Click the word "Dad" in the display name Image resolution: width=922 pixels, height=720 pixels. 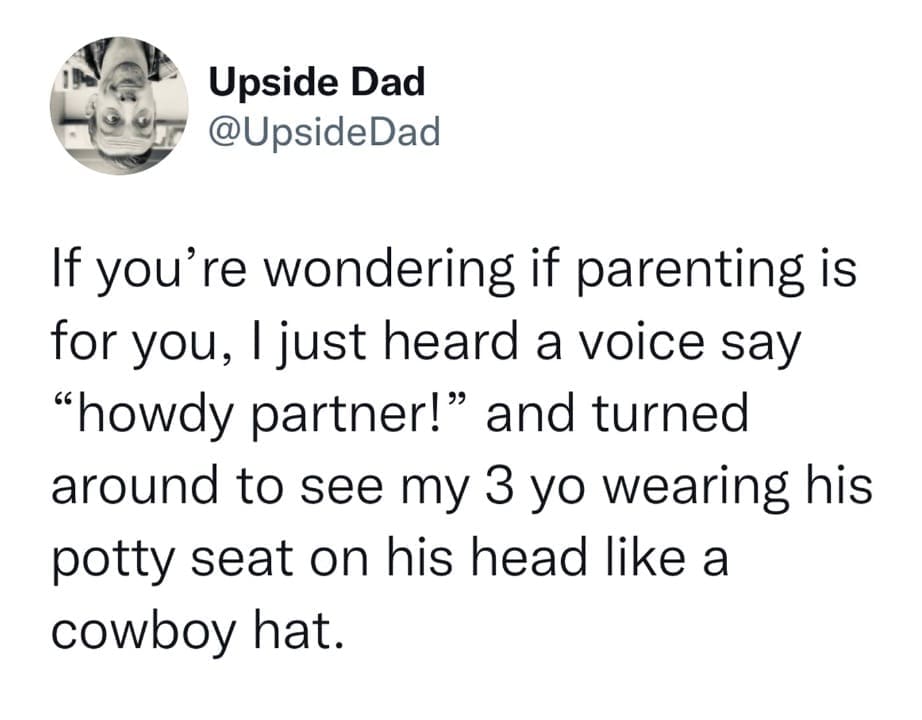tap(389, 83)
